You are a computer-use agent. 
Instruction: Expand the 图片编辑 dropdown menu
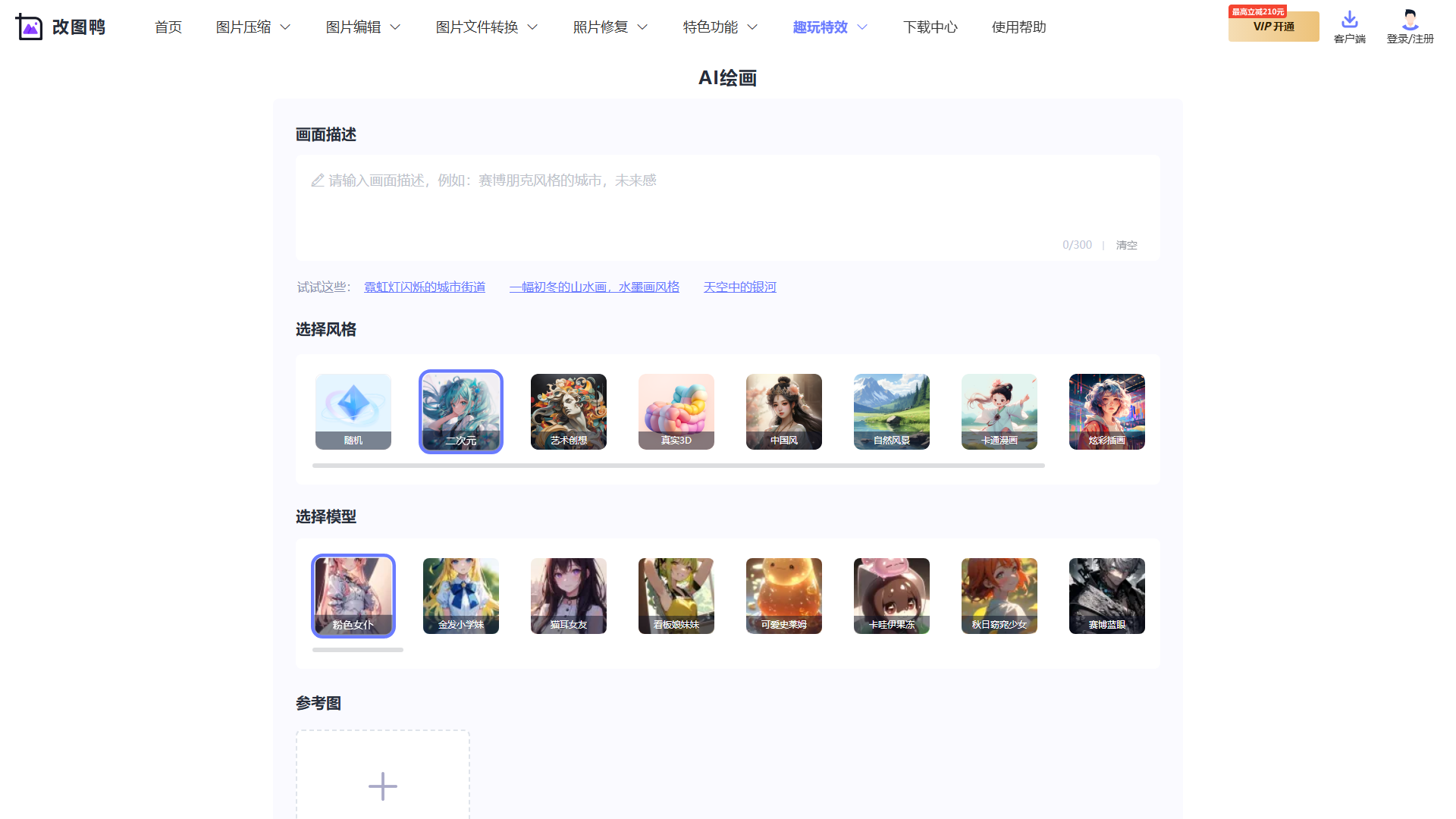(363, 27)
